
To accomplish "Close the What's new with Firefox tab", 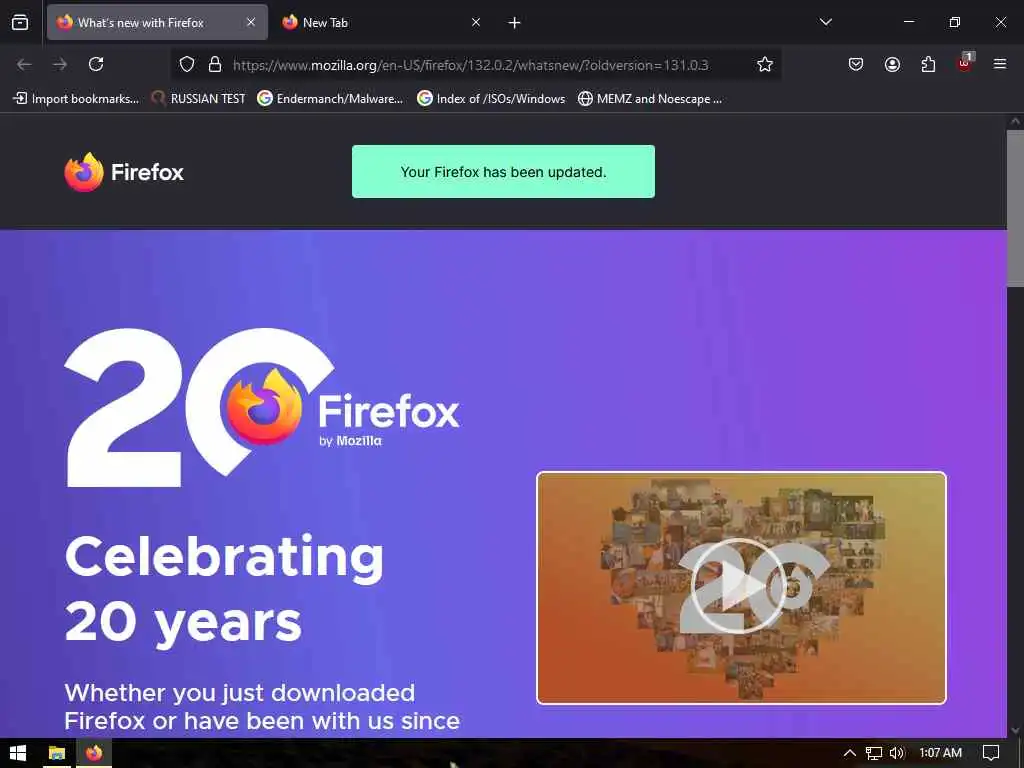I will tap(251, 22).
